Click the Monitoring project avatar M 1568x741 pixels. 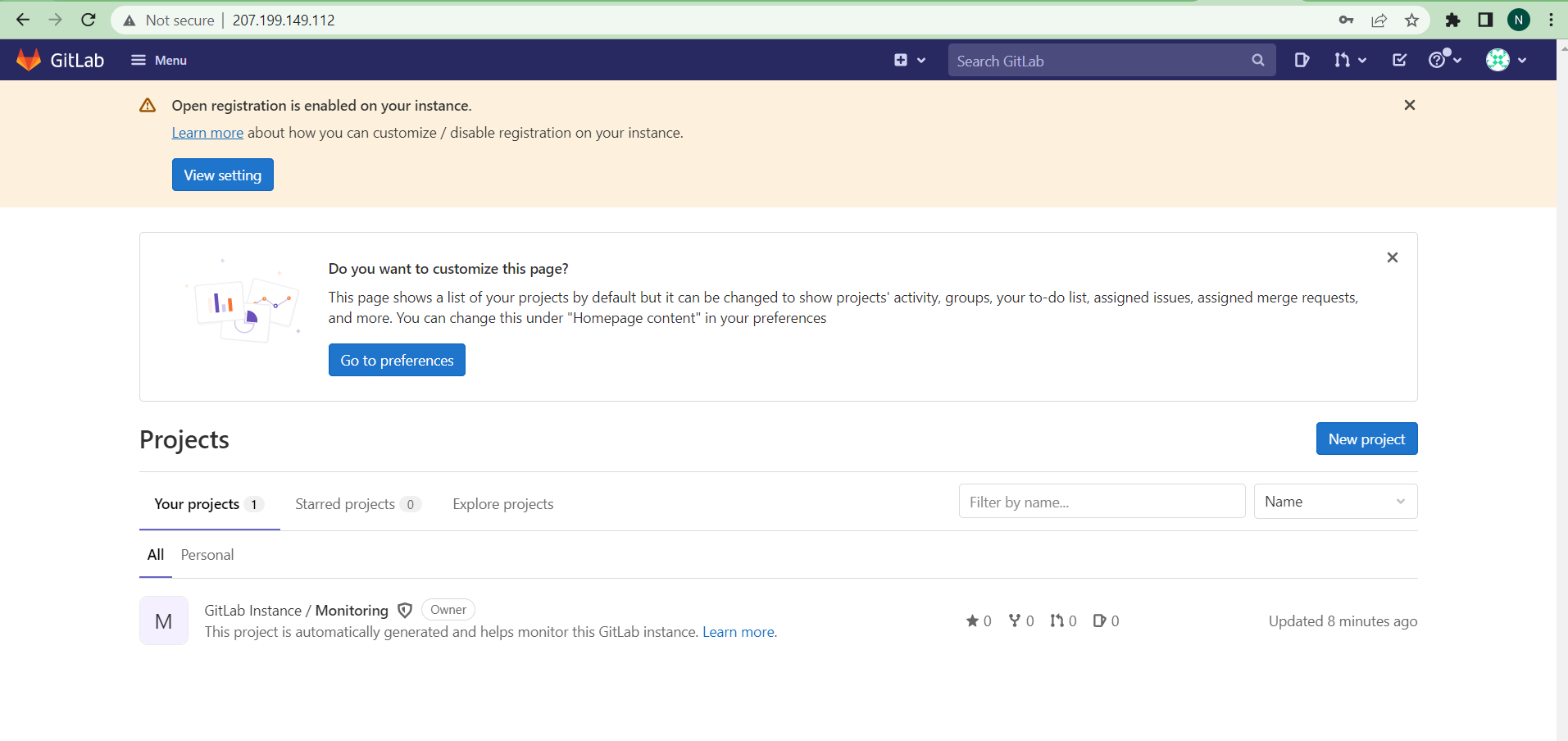[164, 621]
